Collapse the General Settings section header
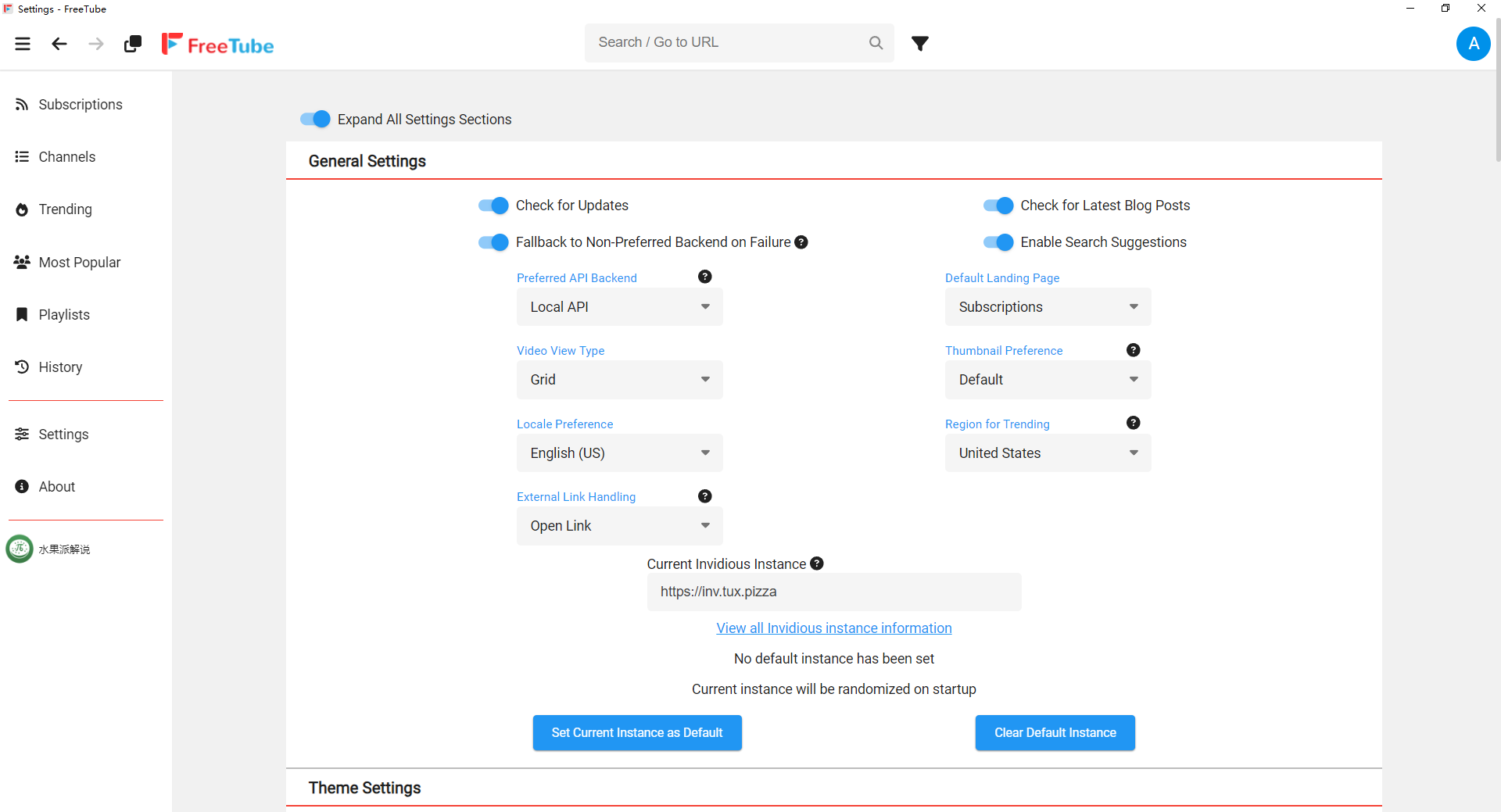1501x812 pixels. [833, 161]
